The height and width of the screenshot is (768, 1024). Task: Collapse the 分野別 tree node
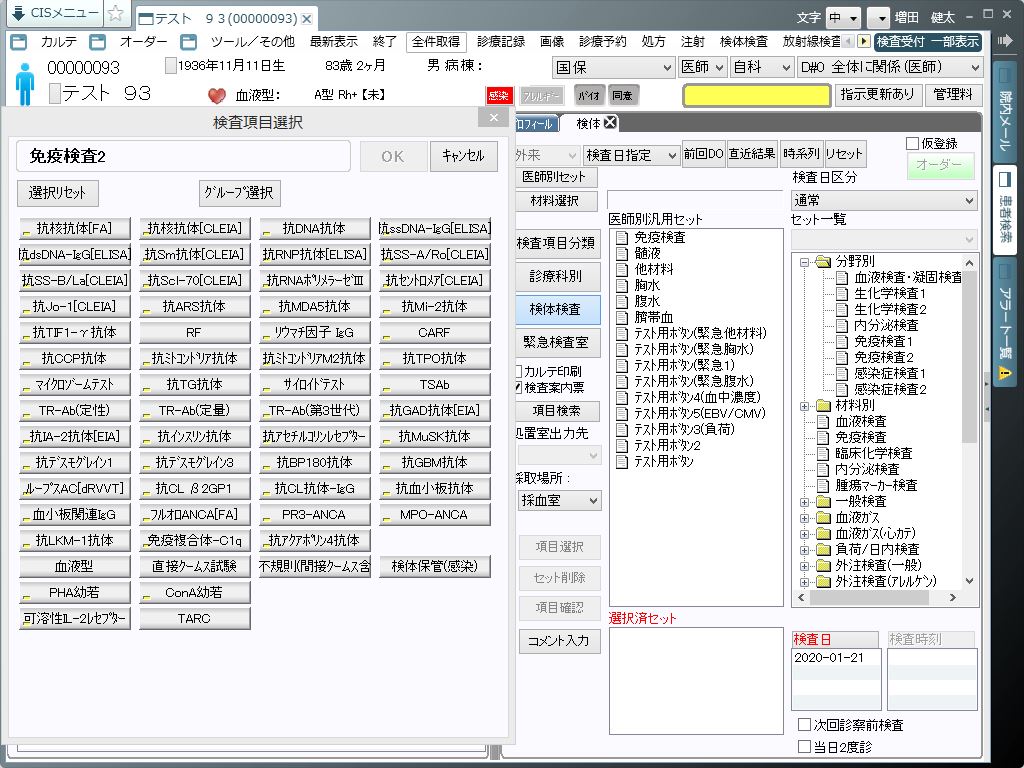click(805, 262)
